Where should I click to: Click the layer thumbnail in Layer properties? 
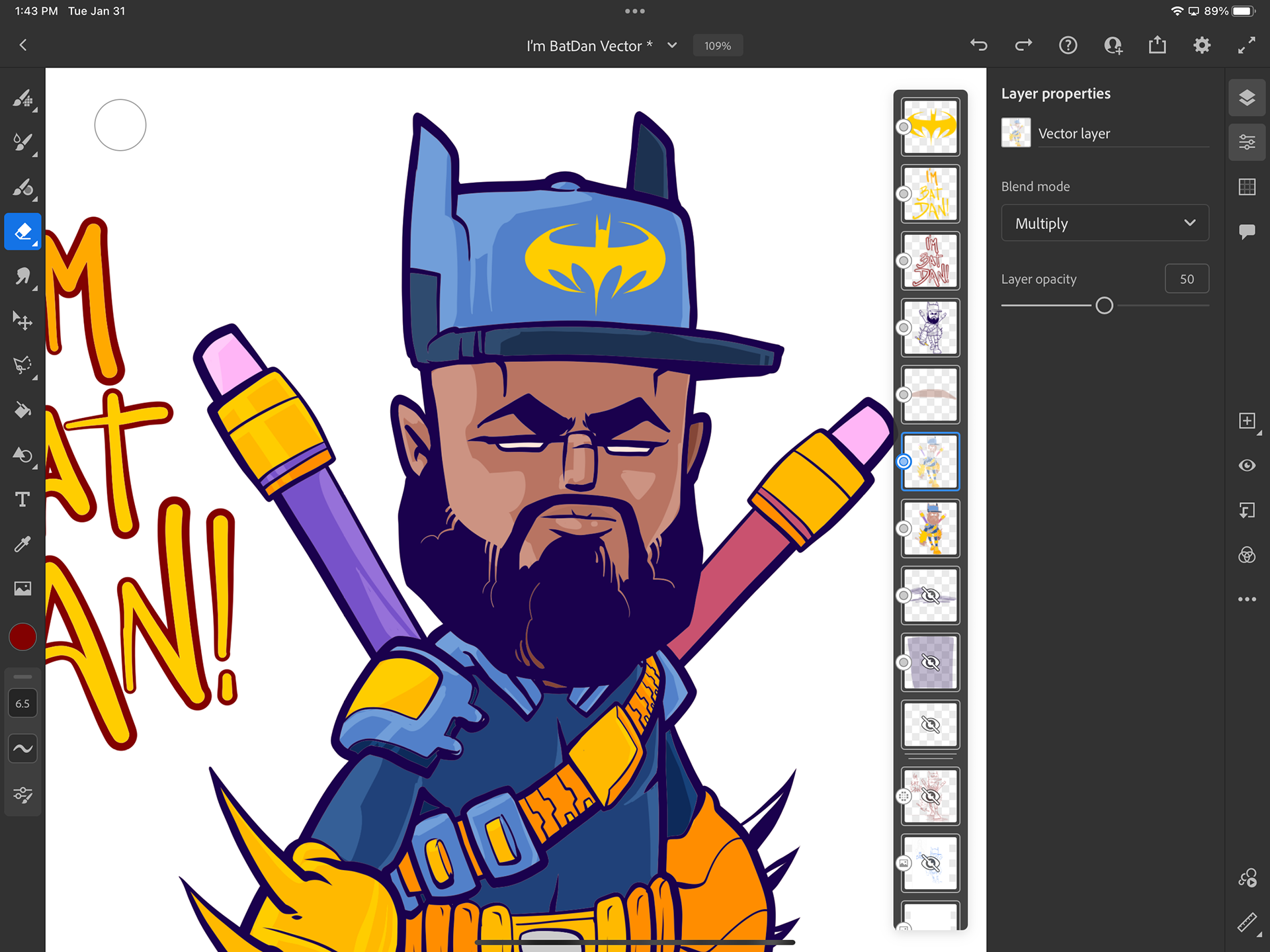point(1016,133)
